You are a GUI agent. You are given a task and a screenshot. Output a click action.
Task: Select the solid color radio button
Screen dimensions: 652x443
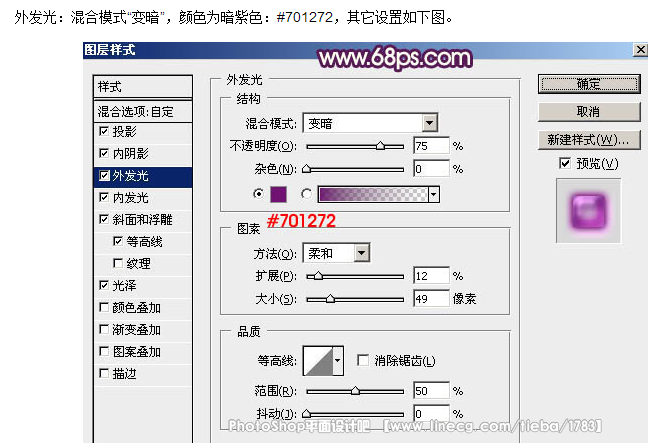pos(258,194)
